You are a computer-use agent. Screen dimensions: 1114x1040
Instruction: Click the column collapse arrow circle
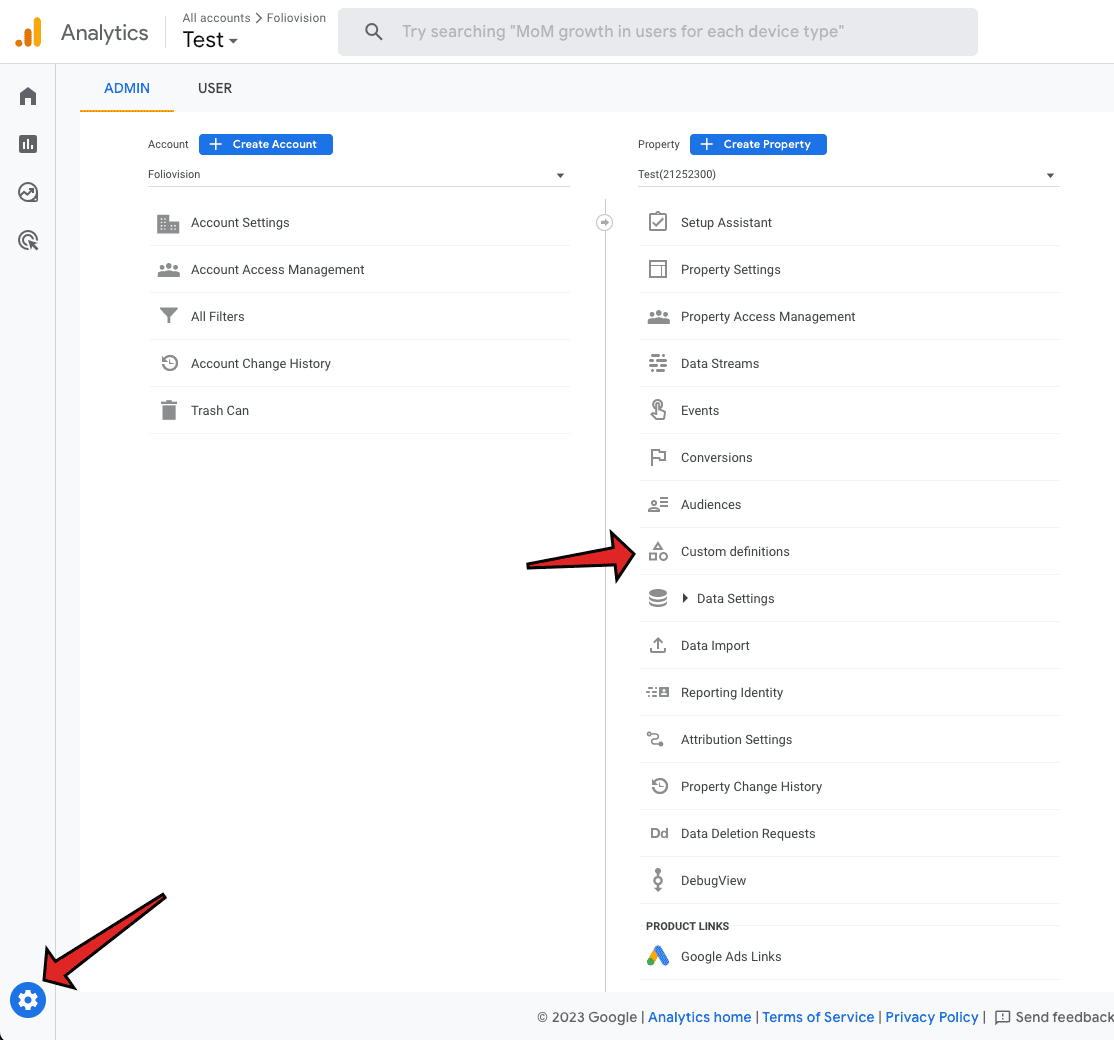pos(604,222)
